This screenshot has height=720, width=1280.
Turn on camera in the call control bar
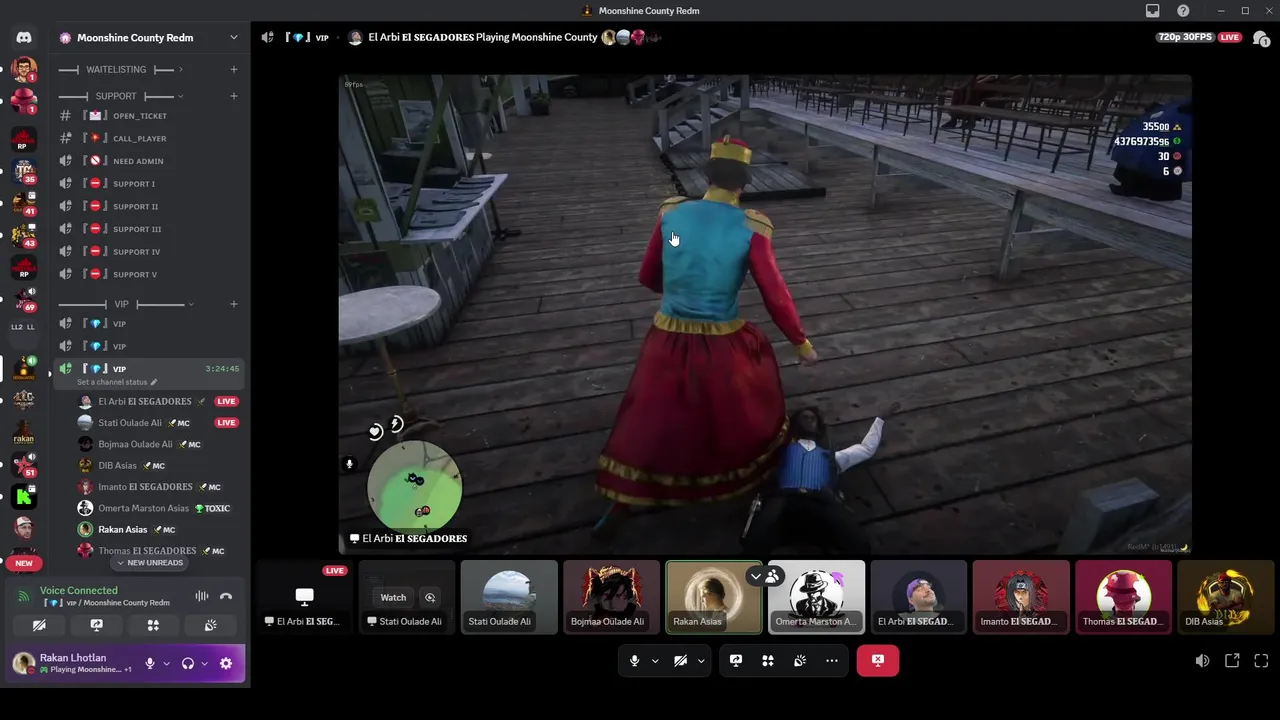point(680,661)
